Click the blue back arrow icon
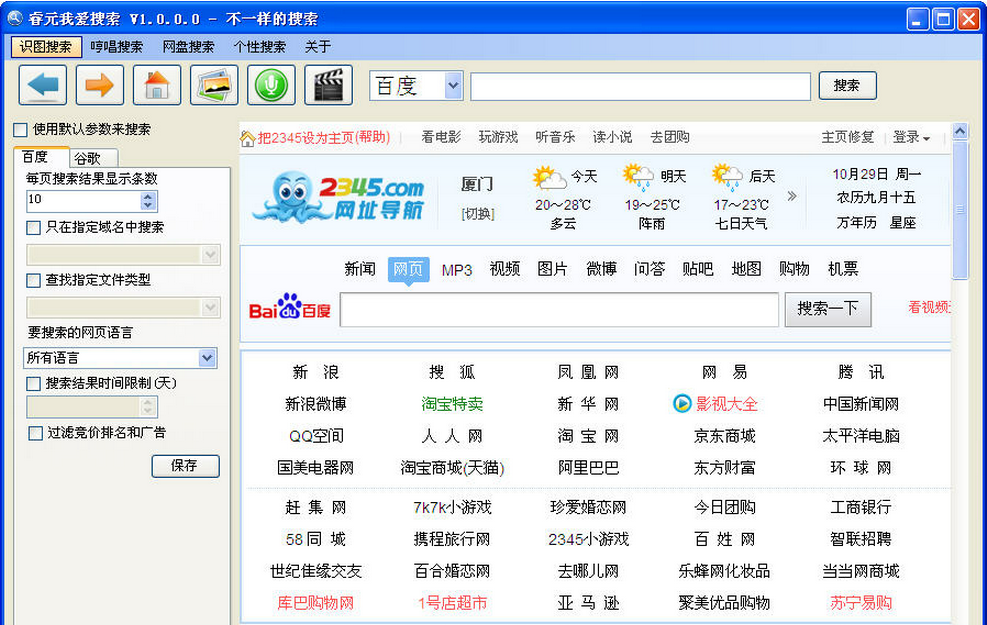 [x=43, y=86]
